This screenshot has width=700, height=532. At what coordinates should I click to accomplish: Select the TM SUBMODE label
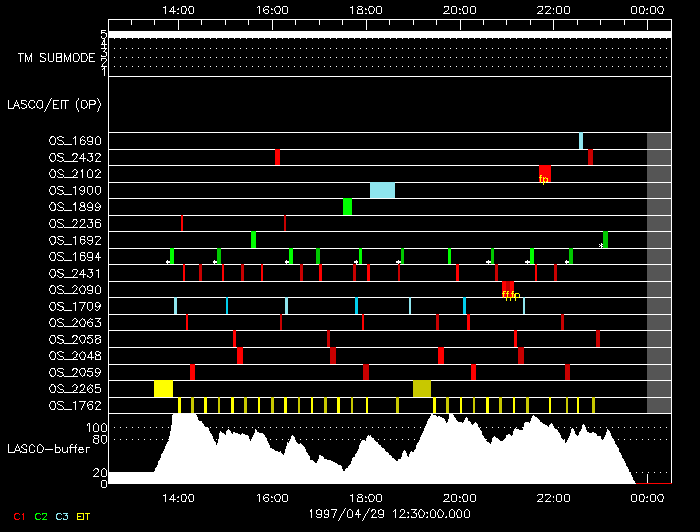(x=56, y=58)
